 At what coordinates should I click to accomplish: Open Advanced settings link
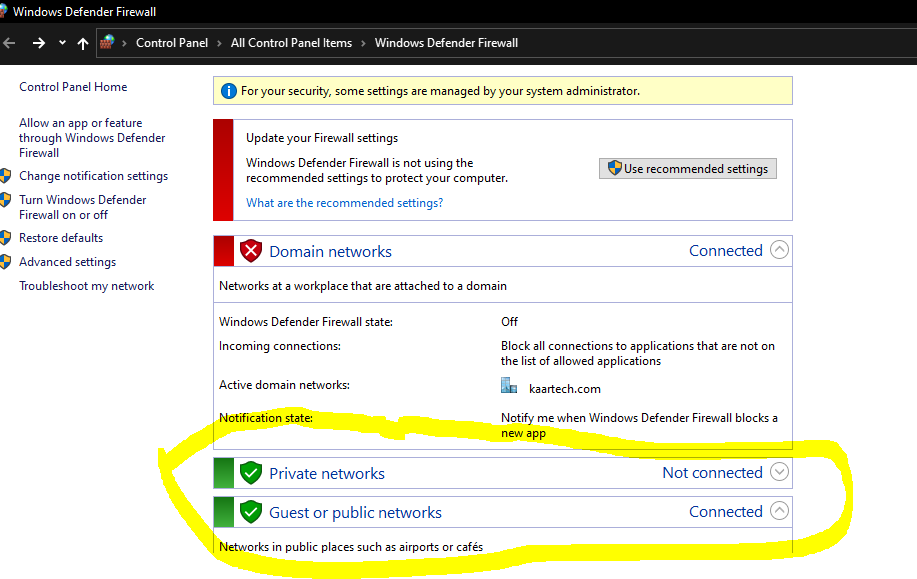(x=67, y=261)
